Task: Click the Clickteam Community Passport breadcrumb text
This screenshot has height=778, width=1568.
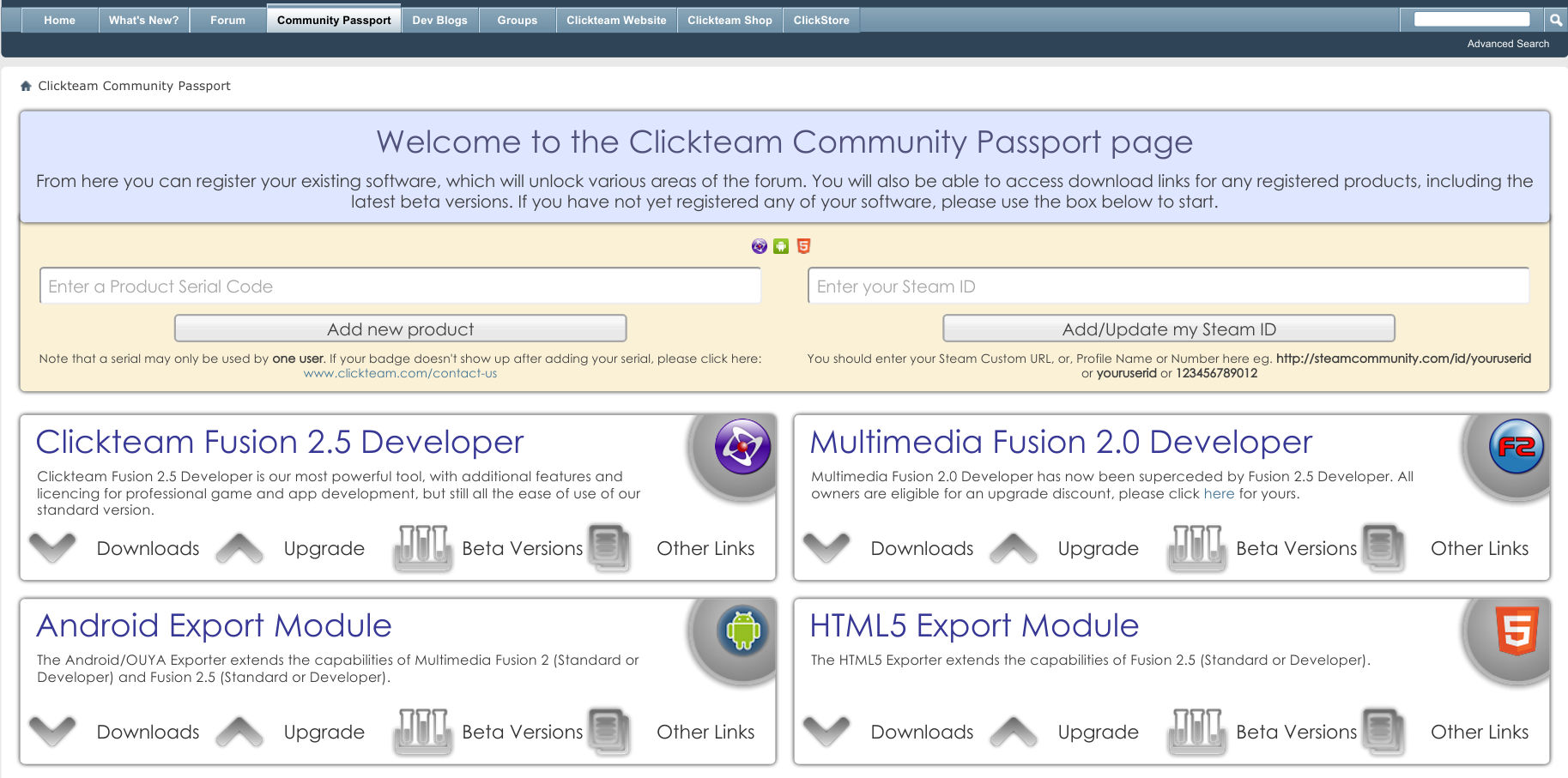Action: click(134, 86)
